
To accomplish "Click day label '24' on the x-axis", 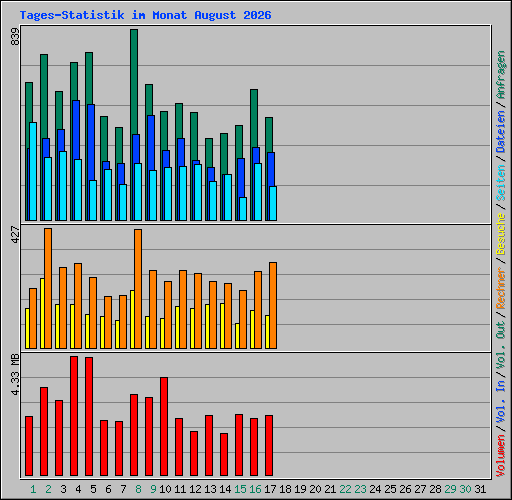I will click(x=375, y=489).
